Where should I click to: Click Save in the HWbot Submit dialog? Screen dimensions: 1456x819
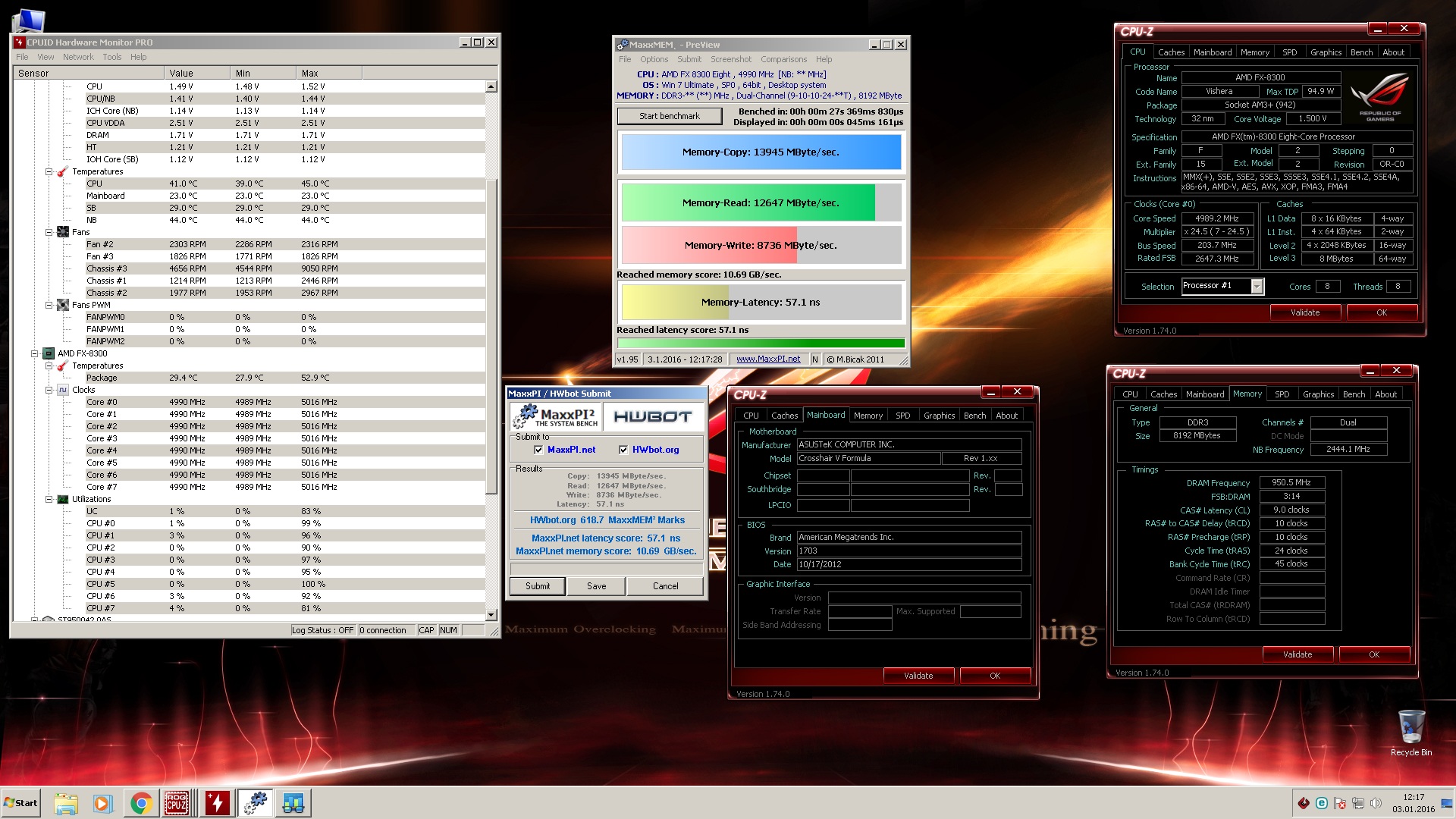pyautogui.click(x=597, y=586)
